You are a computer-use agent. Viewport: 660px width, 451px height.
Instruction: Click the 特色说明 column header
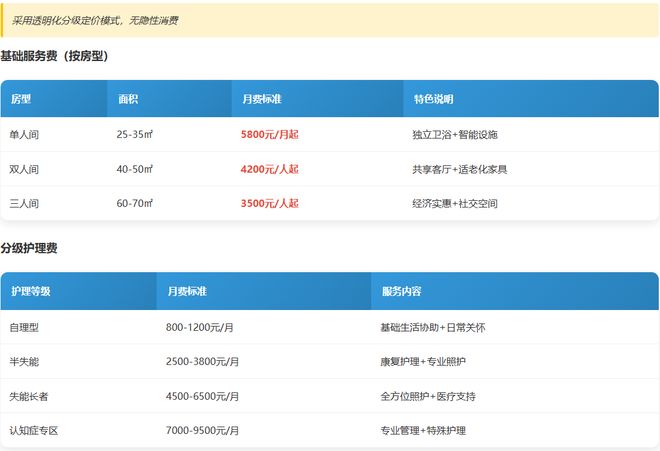[434, 99]
